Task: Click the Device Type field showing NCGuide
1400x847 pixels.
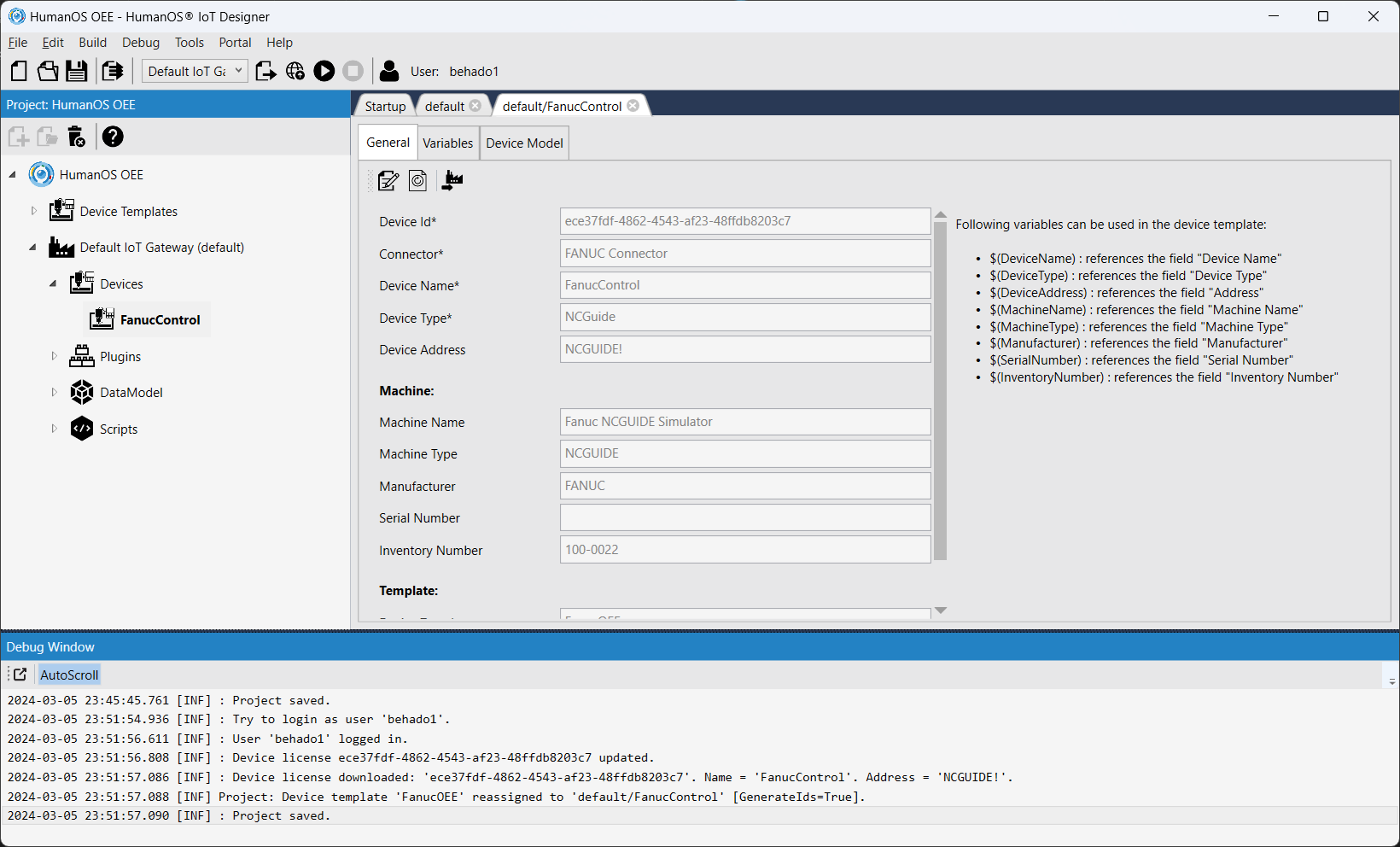Action: click(745, 317)
